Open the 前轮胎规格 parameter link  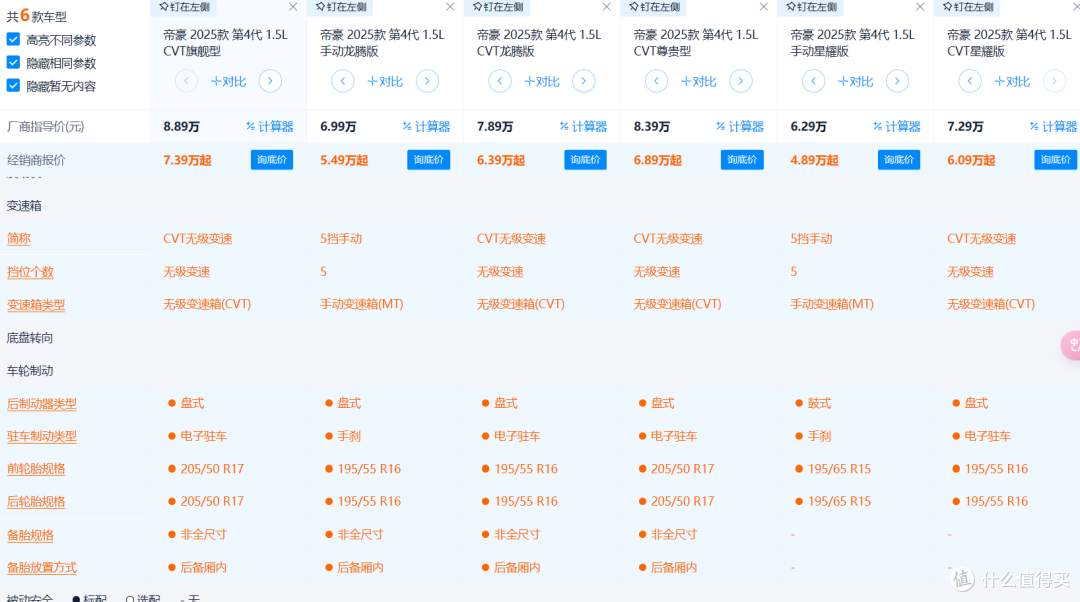(x=36, y=469)
